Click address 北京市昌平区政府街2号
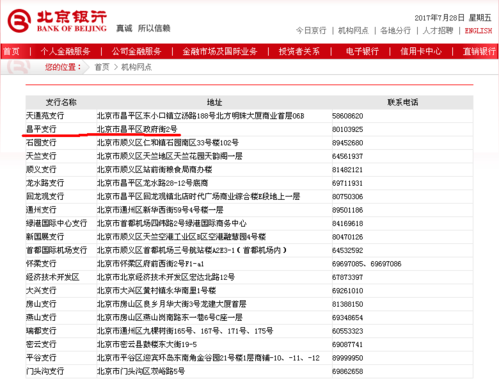 click(137, 129)
